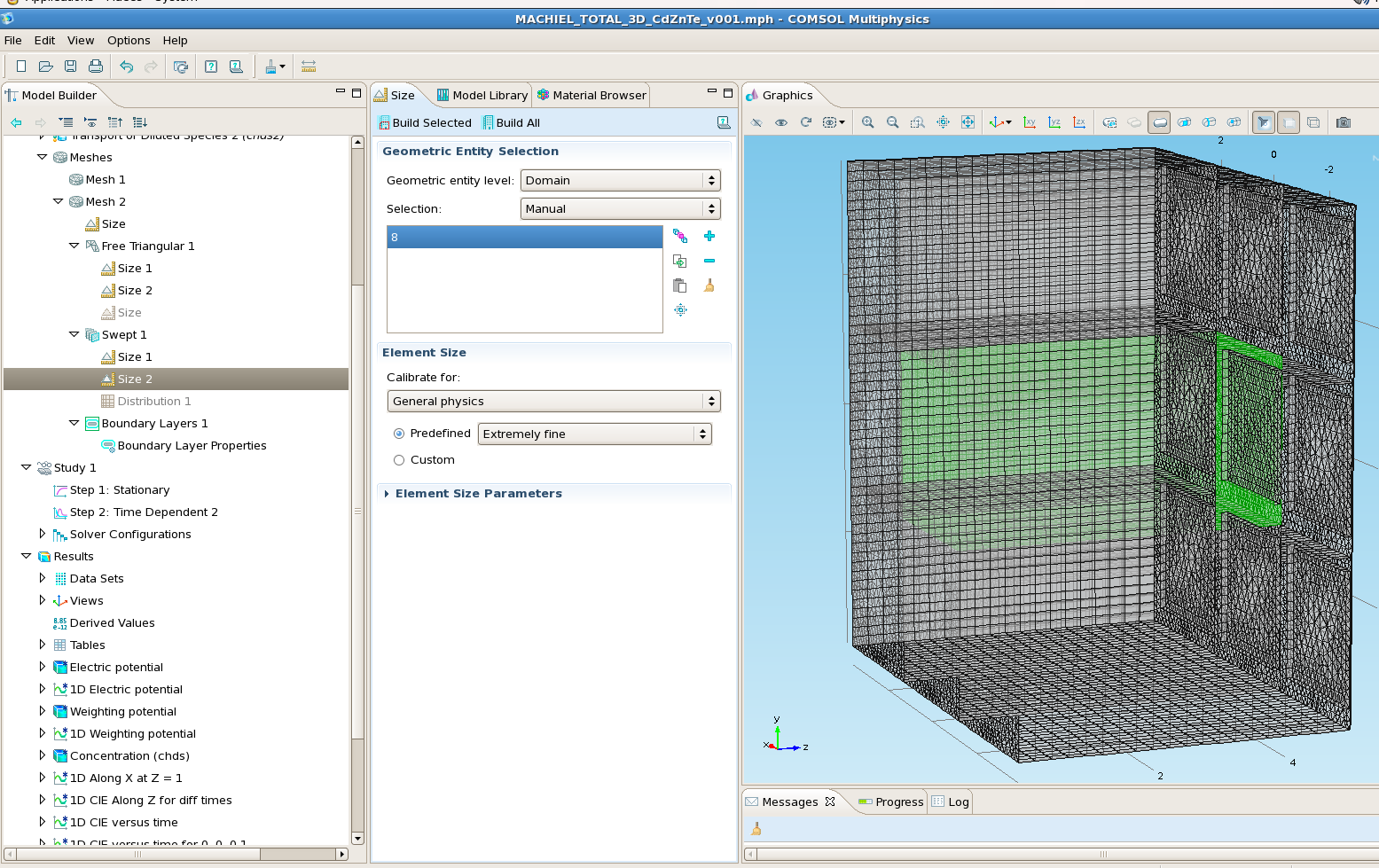Click the Reset Hiding refresh icon in Graphics
The width and height of the screenshot is (1379, 868).
806,122
